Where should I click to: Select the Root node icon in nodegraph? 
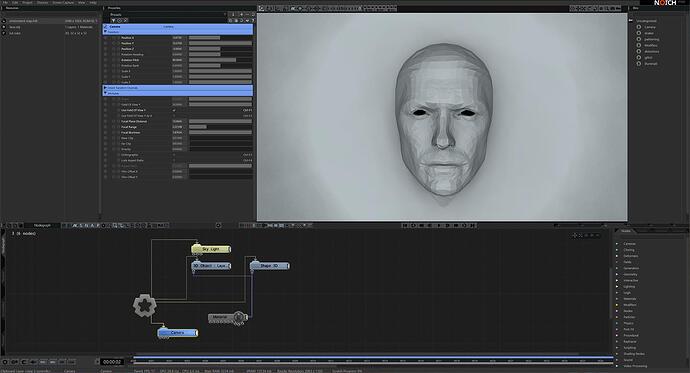tap(145, 306)
